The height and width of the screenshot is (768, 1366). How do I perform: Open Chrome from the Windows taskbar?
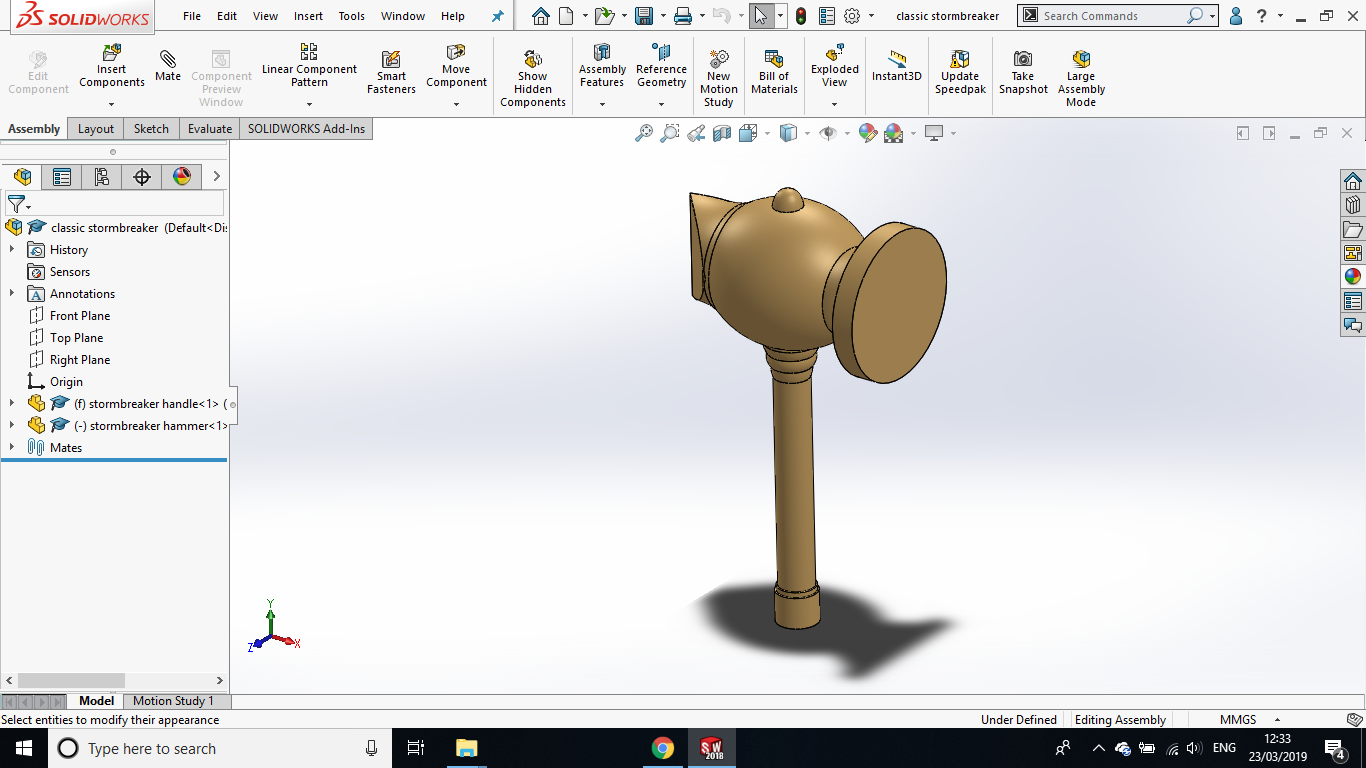pyautogui.click(x=662, y=748)
